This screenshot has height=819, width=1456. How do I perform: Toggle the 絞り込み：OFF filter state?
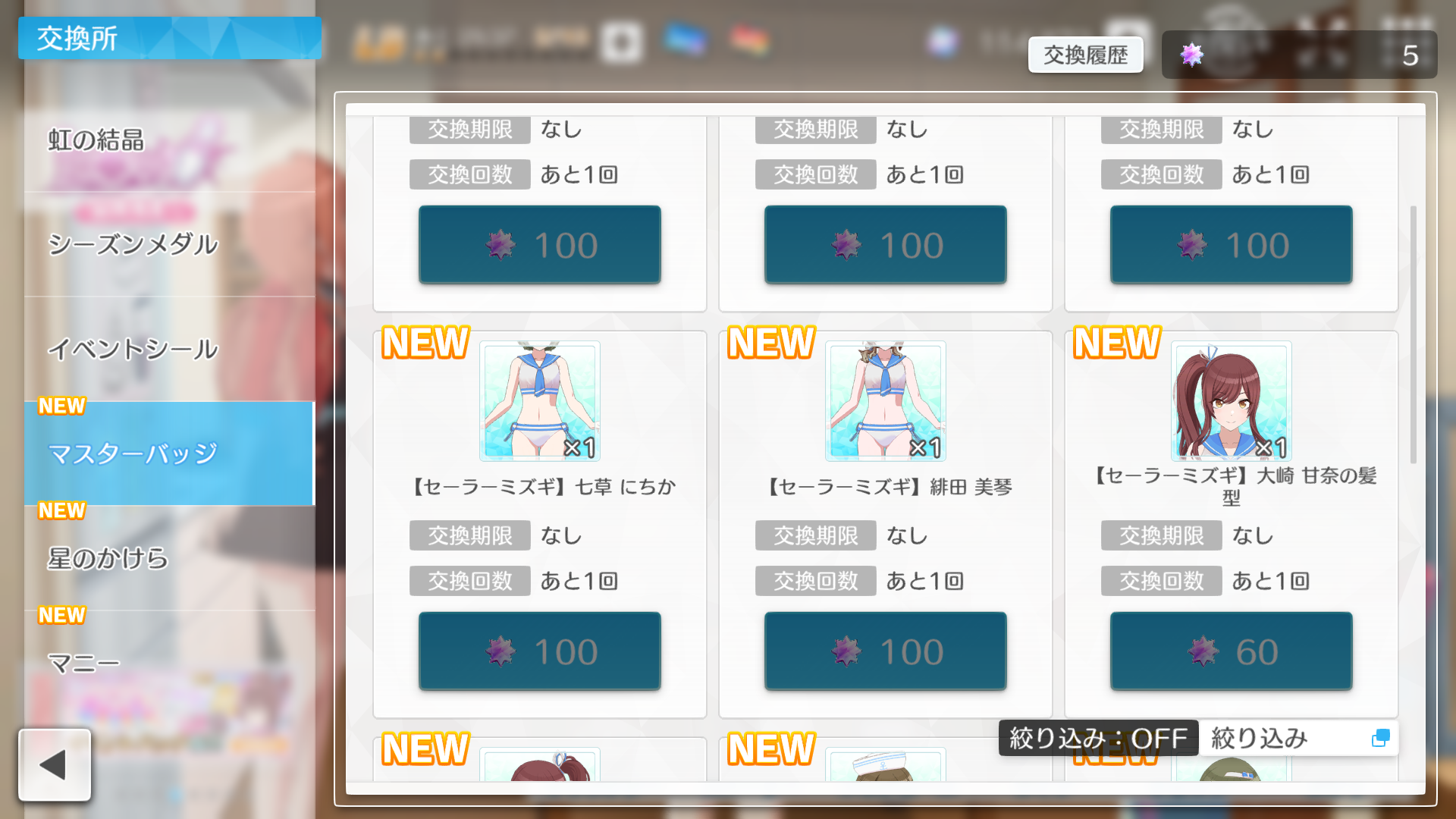coord(1098,738)
